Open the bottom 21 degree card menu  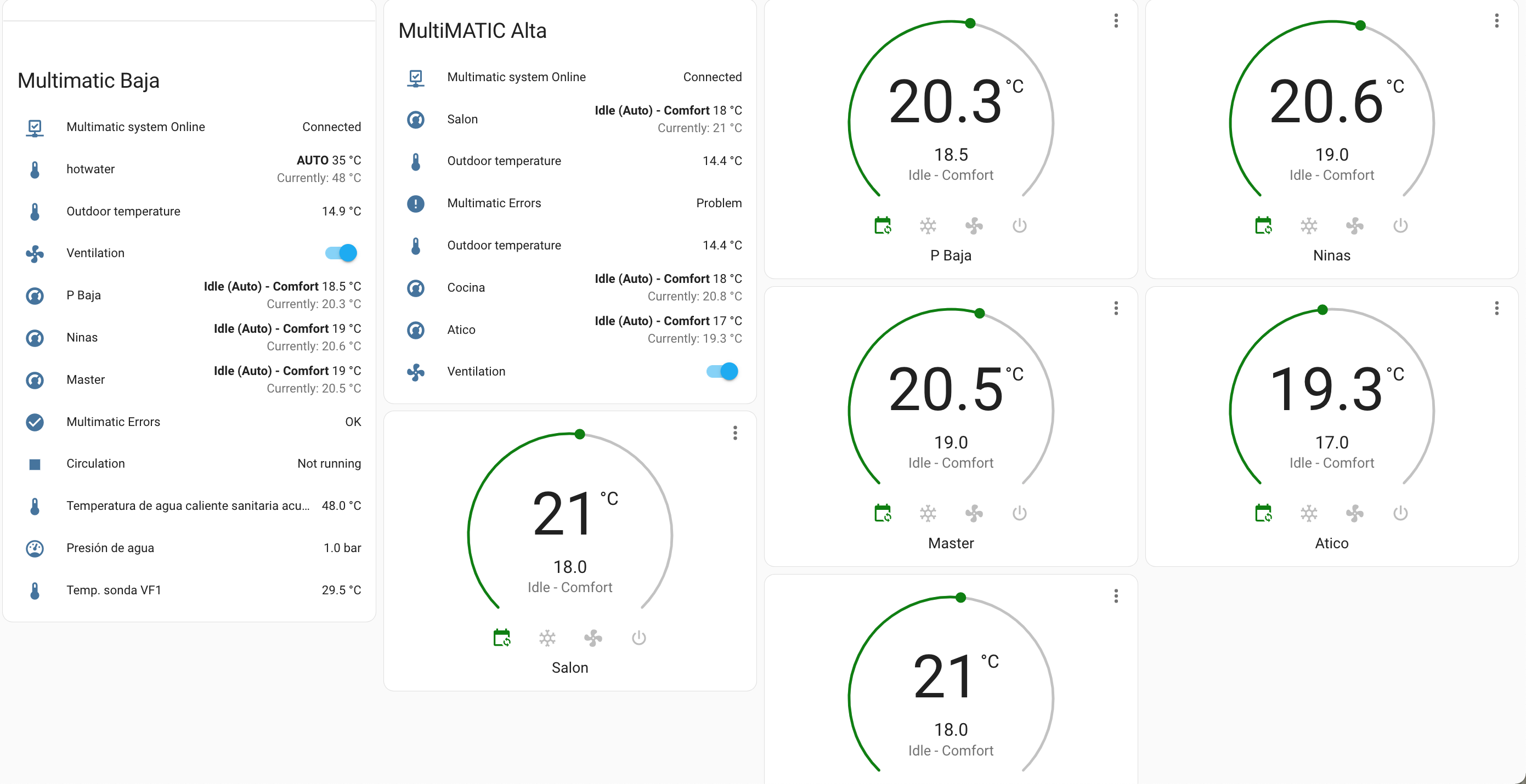coord(1116,596)
